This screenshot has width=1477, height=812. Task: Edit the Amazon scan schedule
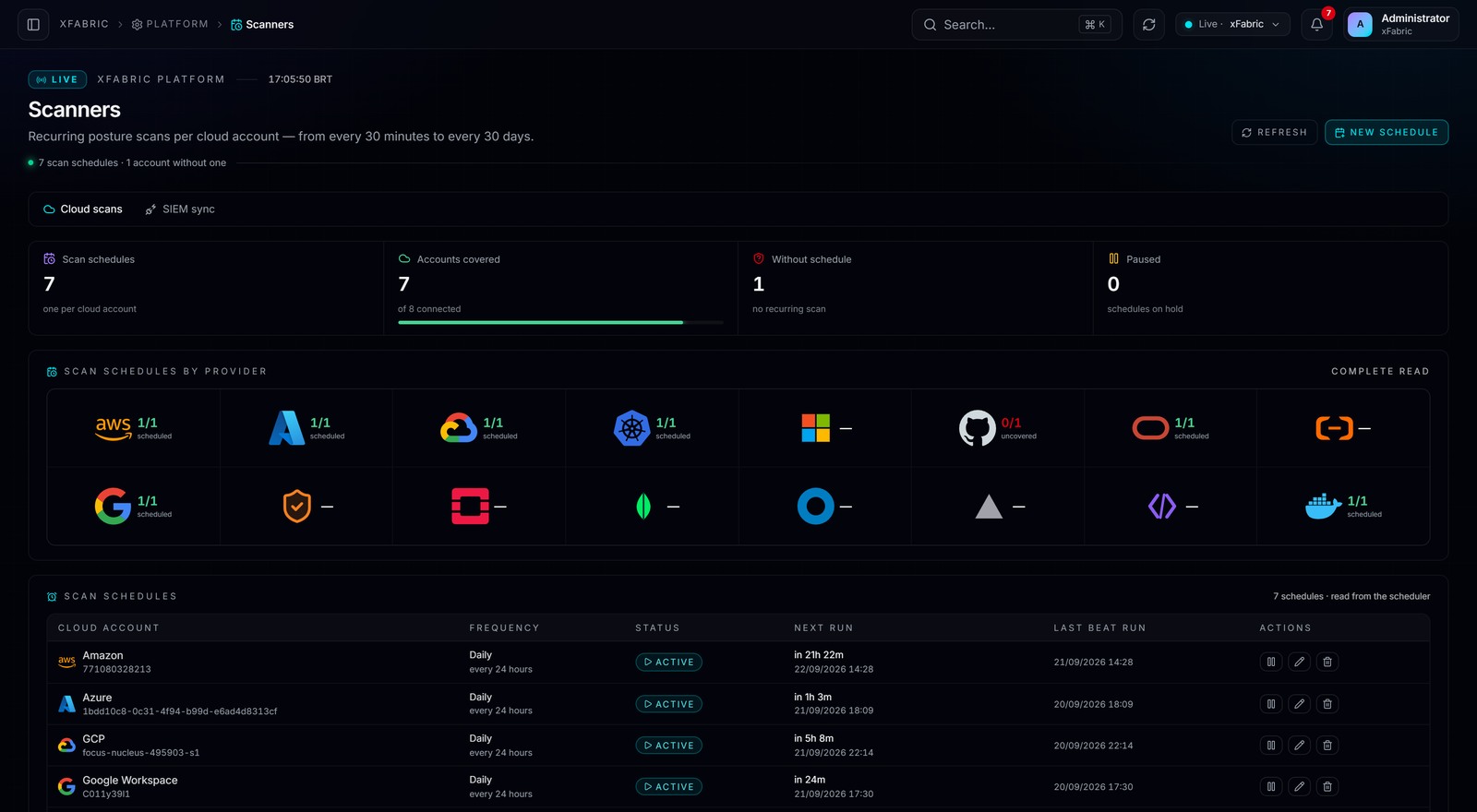1300,662
